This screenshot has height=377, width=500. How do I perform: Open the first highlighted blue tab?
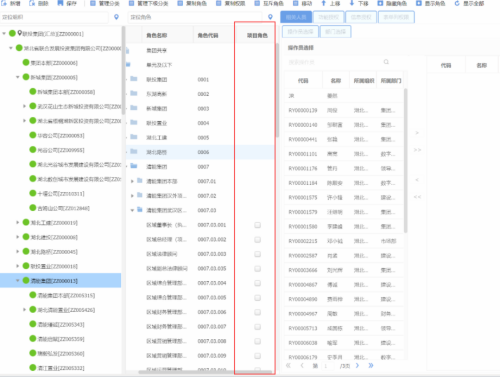296,17
